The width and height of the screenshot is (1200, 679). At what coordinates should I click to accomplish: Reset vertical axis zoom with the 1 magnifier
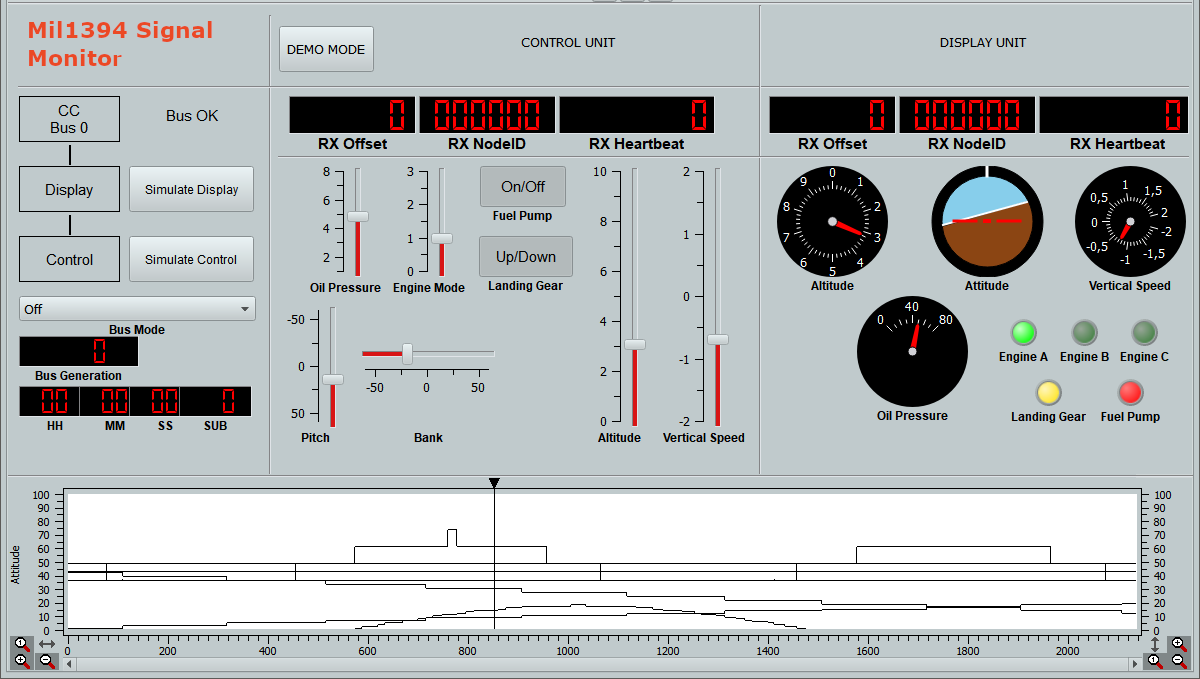(x=1155, y=661)
